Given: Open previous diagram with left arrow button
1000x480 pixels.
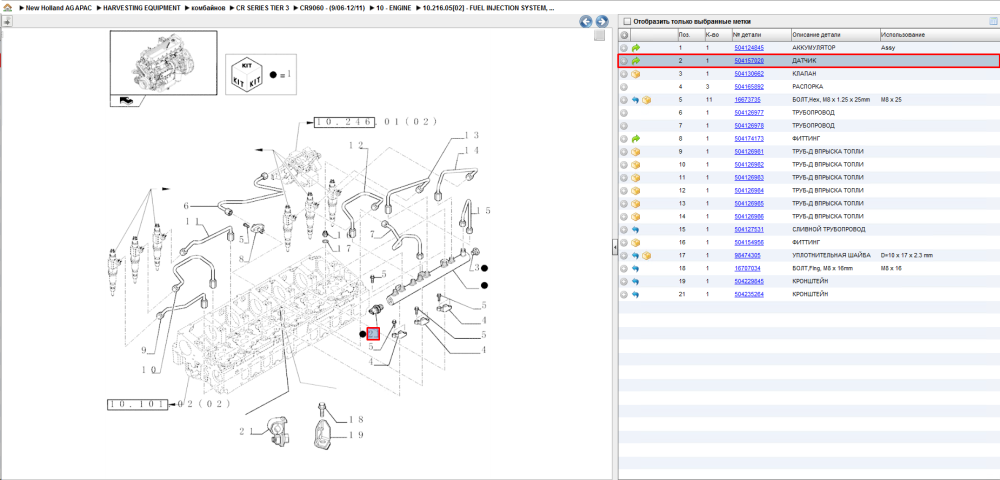Looking at the screenshot, I should pyautogui.click(x=585, y=22).
